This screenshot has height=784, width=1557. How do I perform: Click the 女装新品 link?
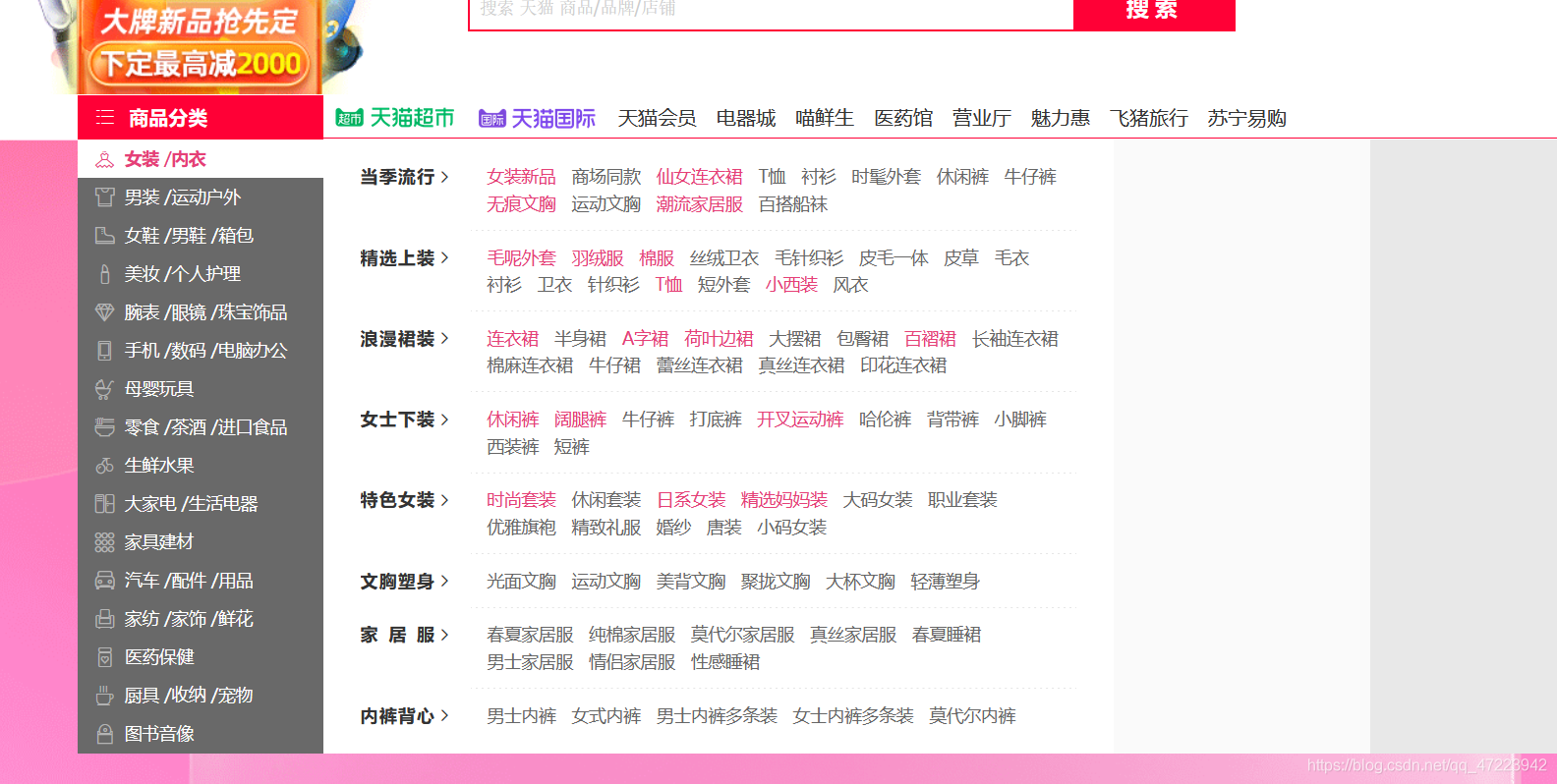tap(521, 177)
